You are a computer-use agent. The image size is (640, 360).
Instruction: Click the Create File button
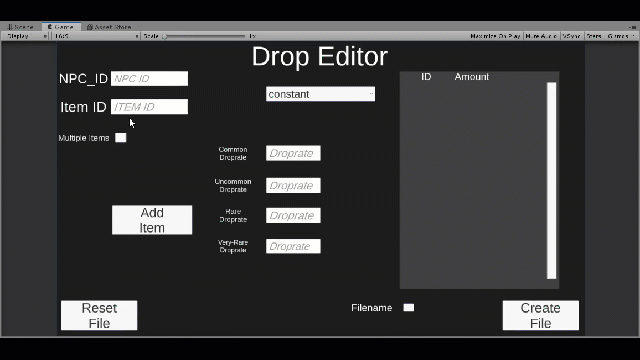(x=541, y=316)
